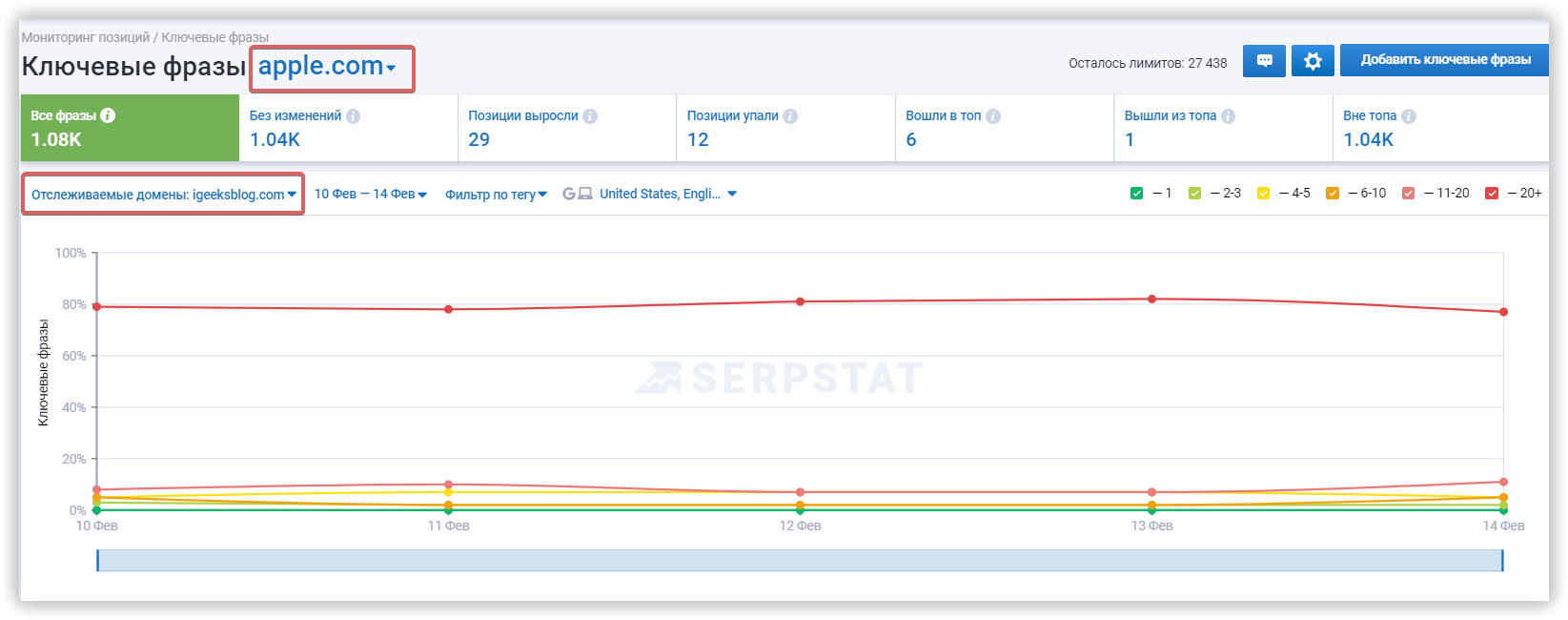
Task: Toggle the 6-10 positions legend checkbox
Action: 1333,194
